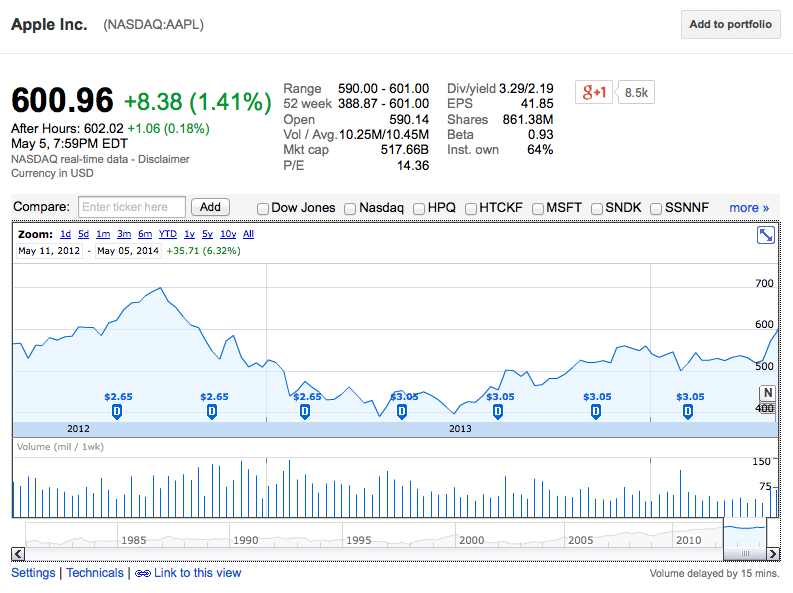Check the Nasdaq comparison box

pyautogui.click(x=350, y=208)
